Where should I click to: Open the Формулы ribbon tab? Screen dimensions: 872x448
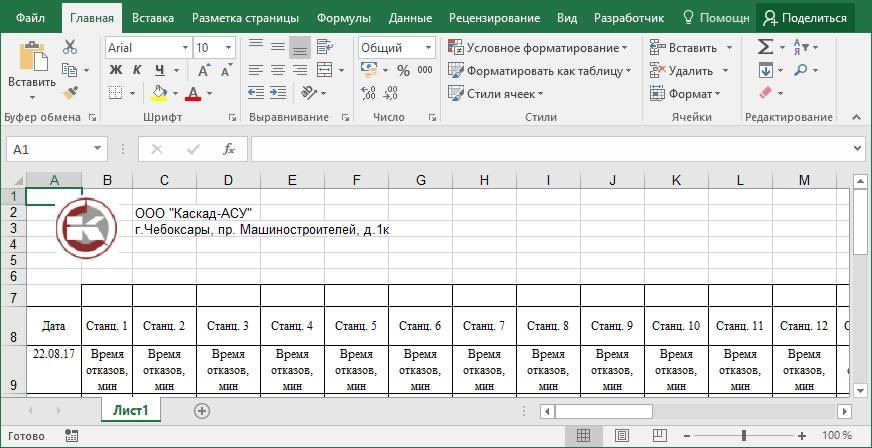343,18
